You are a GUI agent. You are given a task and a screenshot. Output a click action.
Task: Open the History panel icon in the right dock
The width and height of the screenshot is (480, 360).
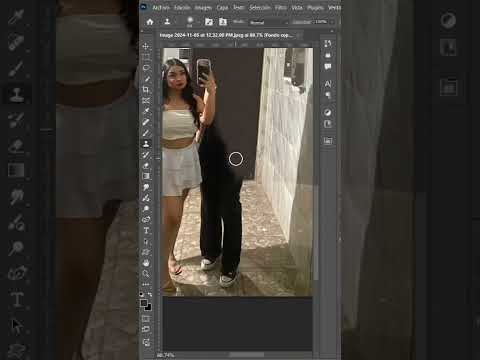tap(328, 44)
